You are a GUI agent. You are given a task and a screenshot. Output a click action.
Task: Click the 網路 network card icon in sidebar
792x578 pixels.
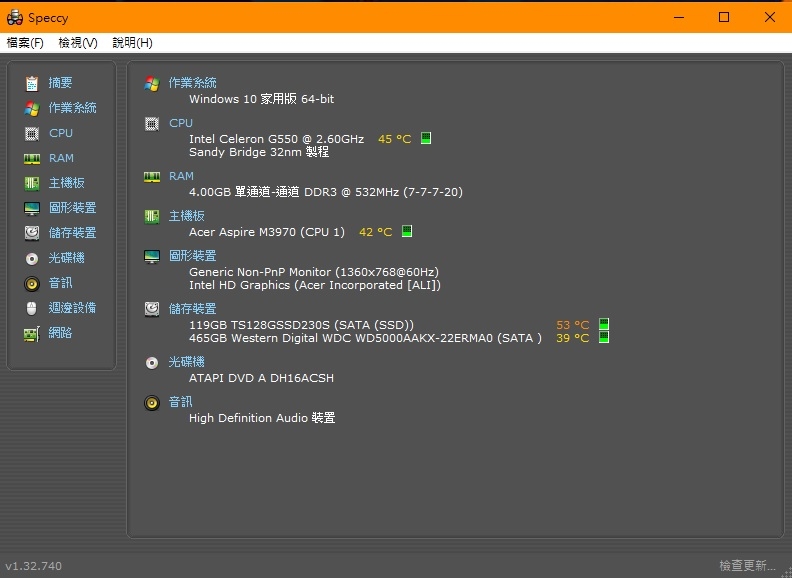(32, 333)
